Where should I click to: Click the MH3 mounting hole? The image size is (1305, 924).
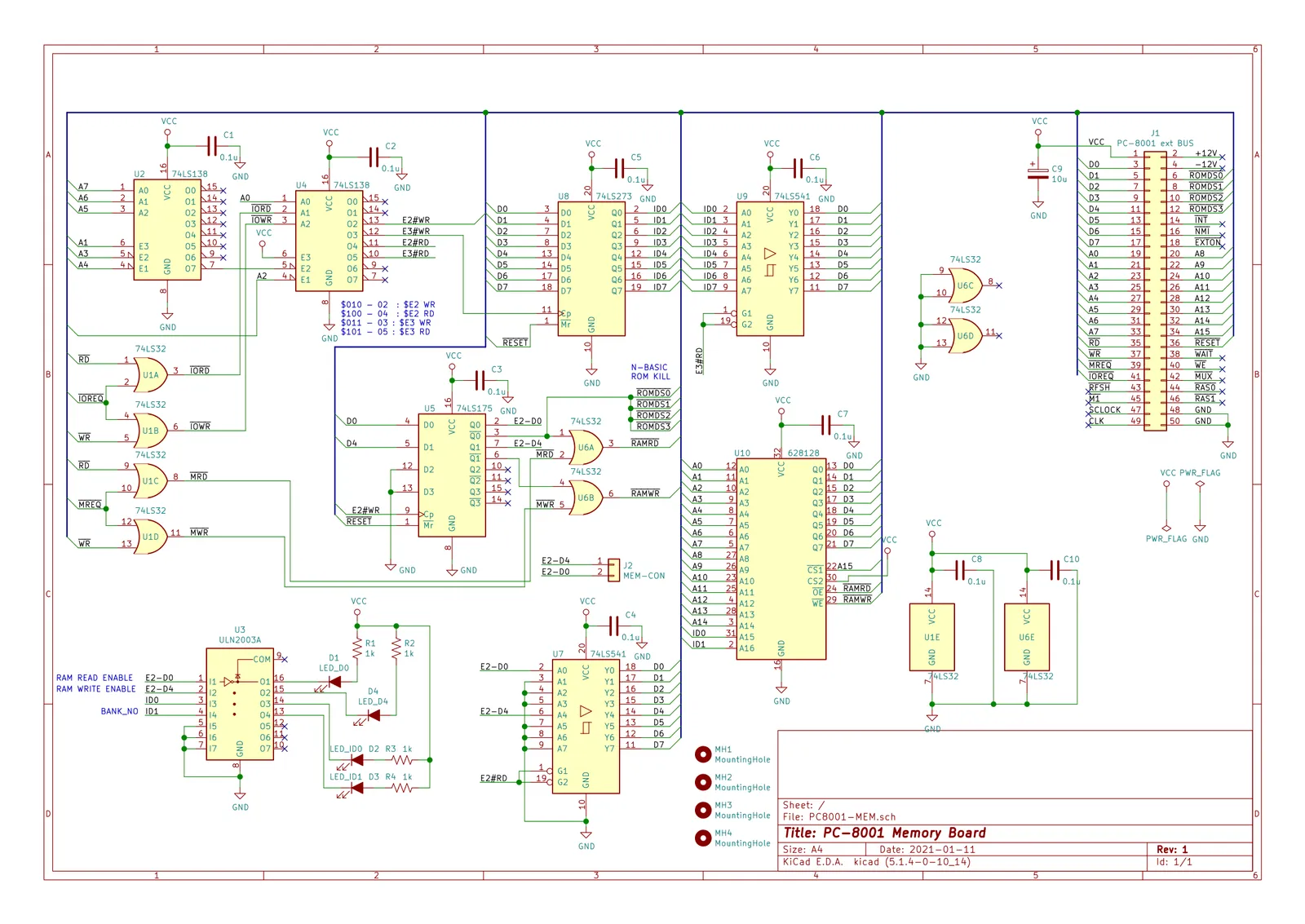tap(703, 809)
